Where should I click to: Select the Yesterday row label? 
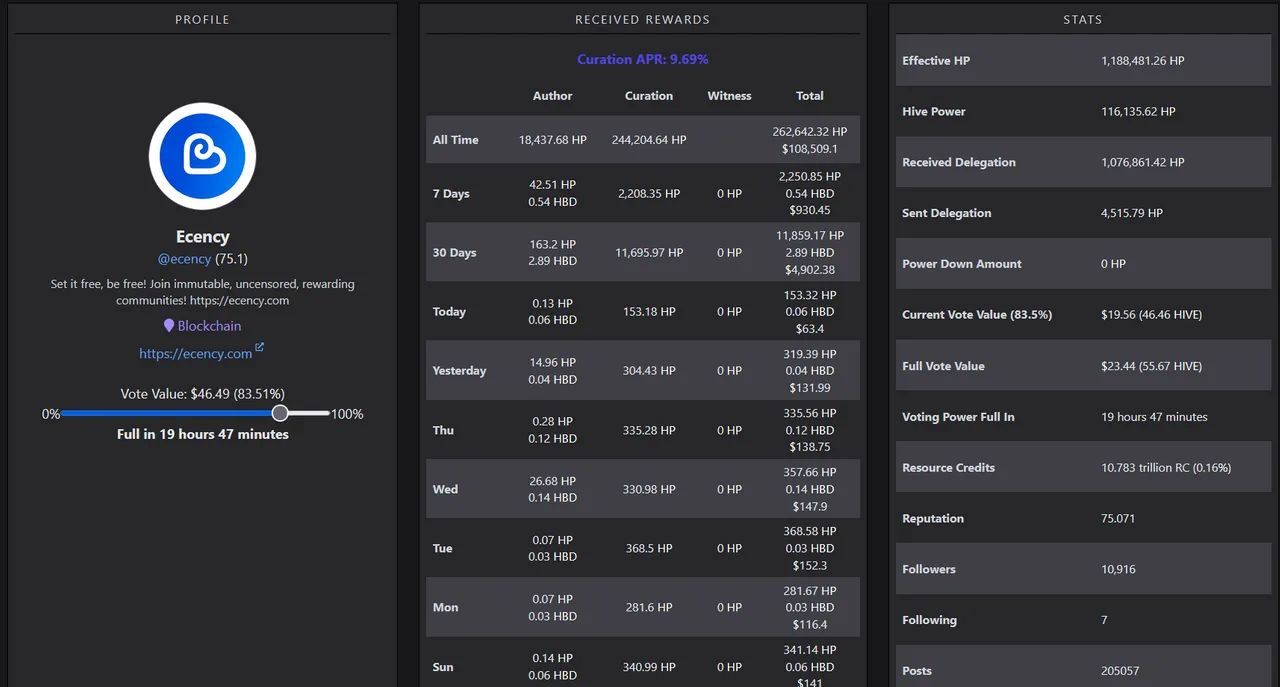coord(459,371)
